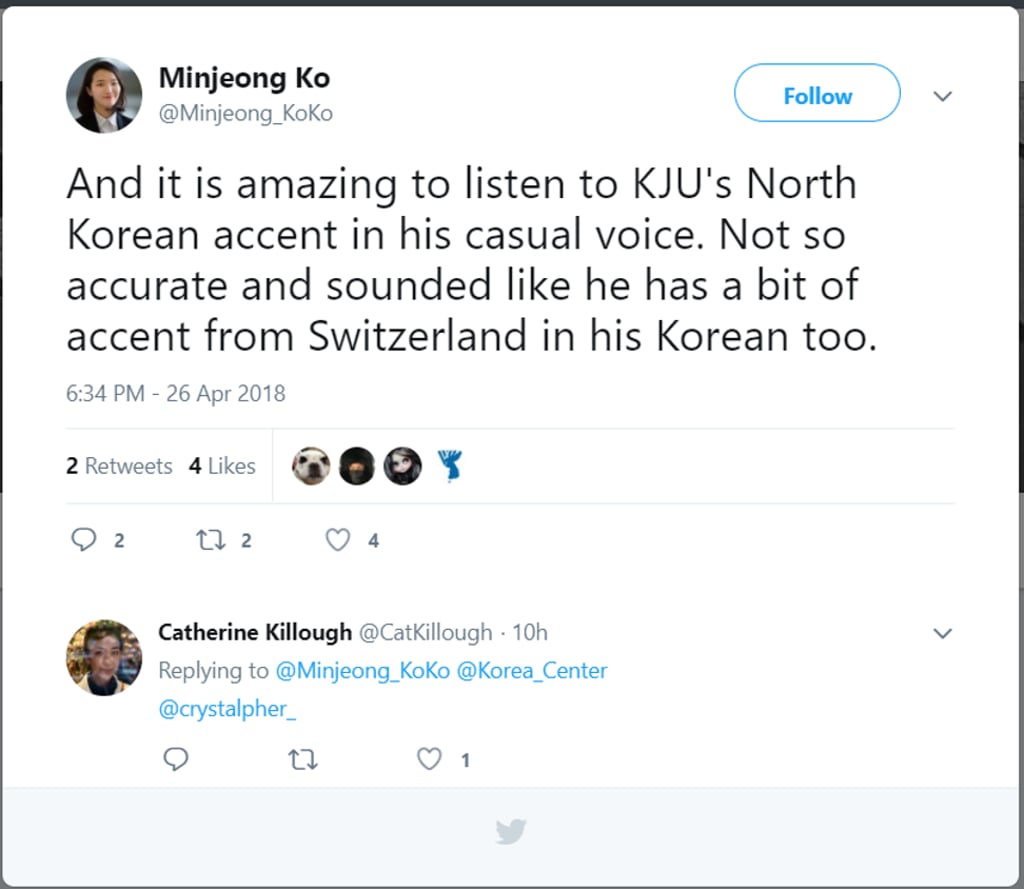Screen dimensions: 1024x889
Task: Click the @Minjeong_KoKo handle under name
Action: point(245,114)
